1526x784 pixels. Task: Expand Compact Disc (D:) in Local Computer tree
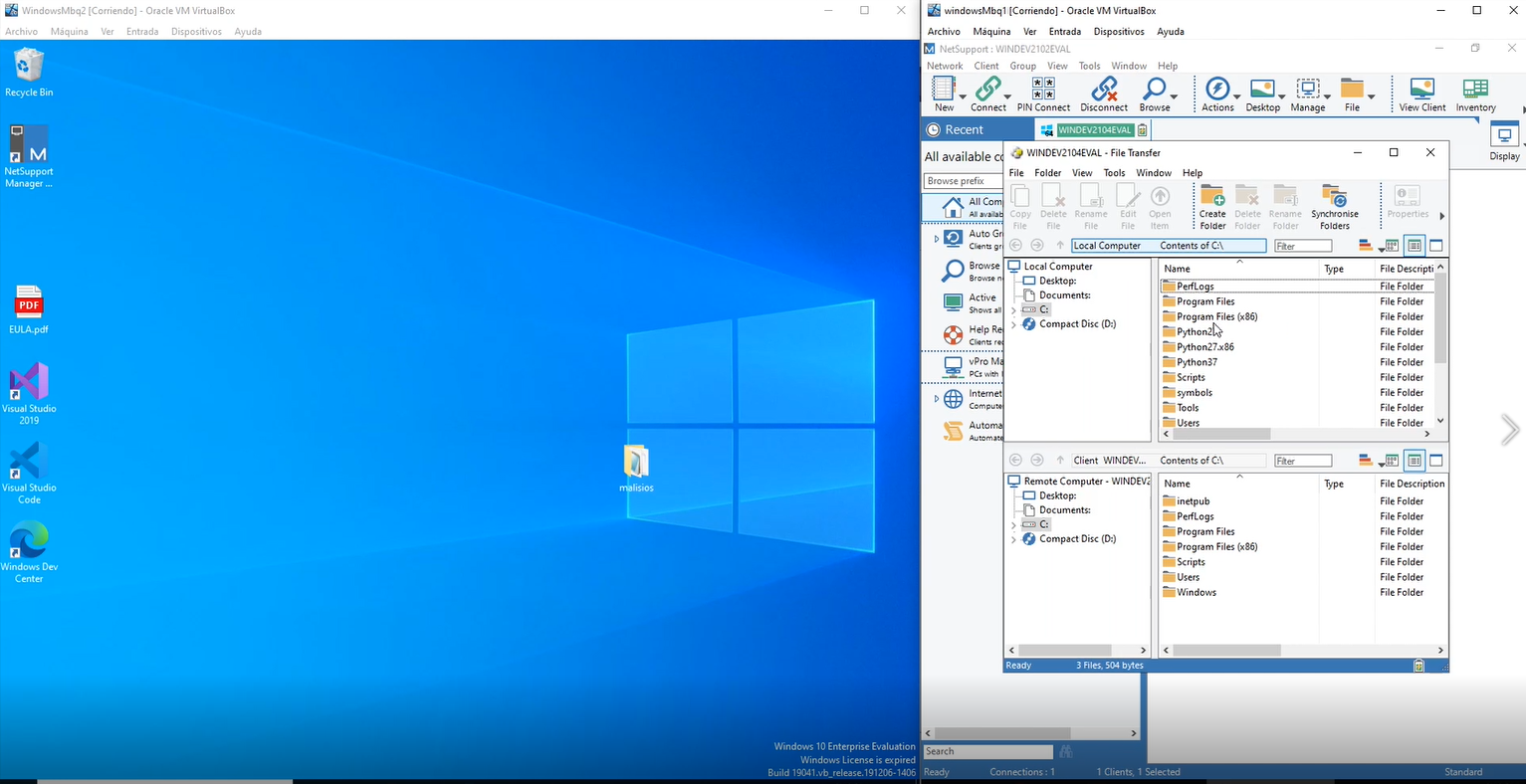point(1013,324)
